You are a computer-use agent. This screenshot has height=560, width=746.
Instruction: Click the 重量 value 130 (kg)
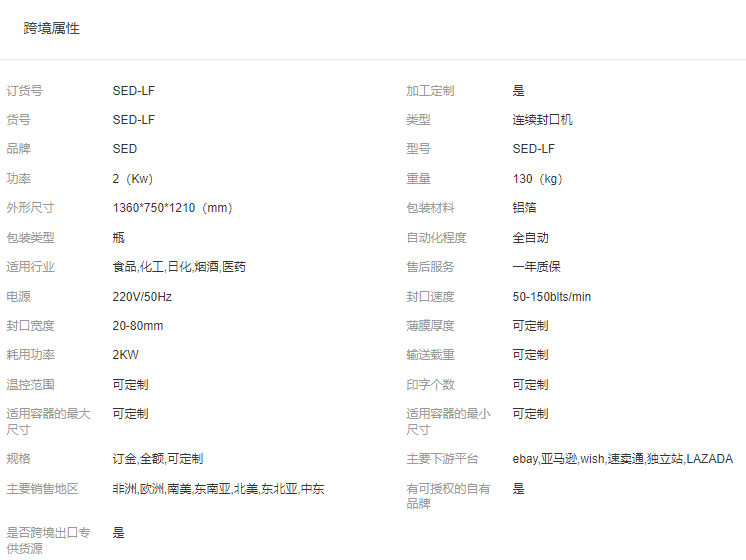538,179
